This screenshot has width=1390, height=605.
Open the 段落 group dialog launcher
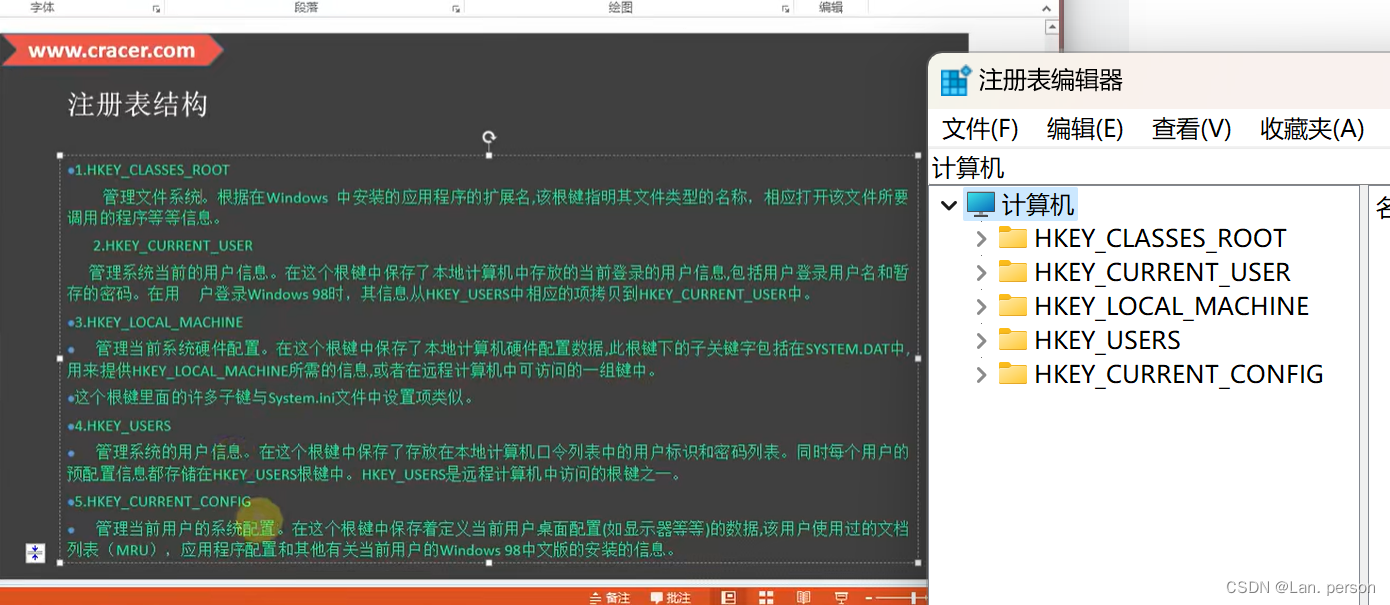tap(455, 8)
